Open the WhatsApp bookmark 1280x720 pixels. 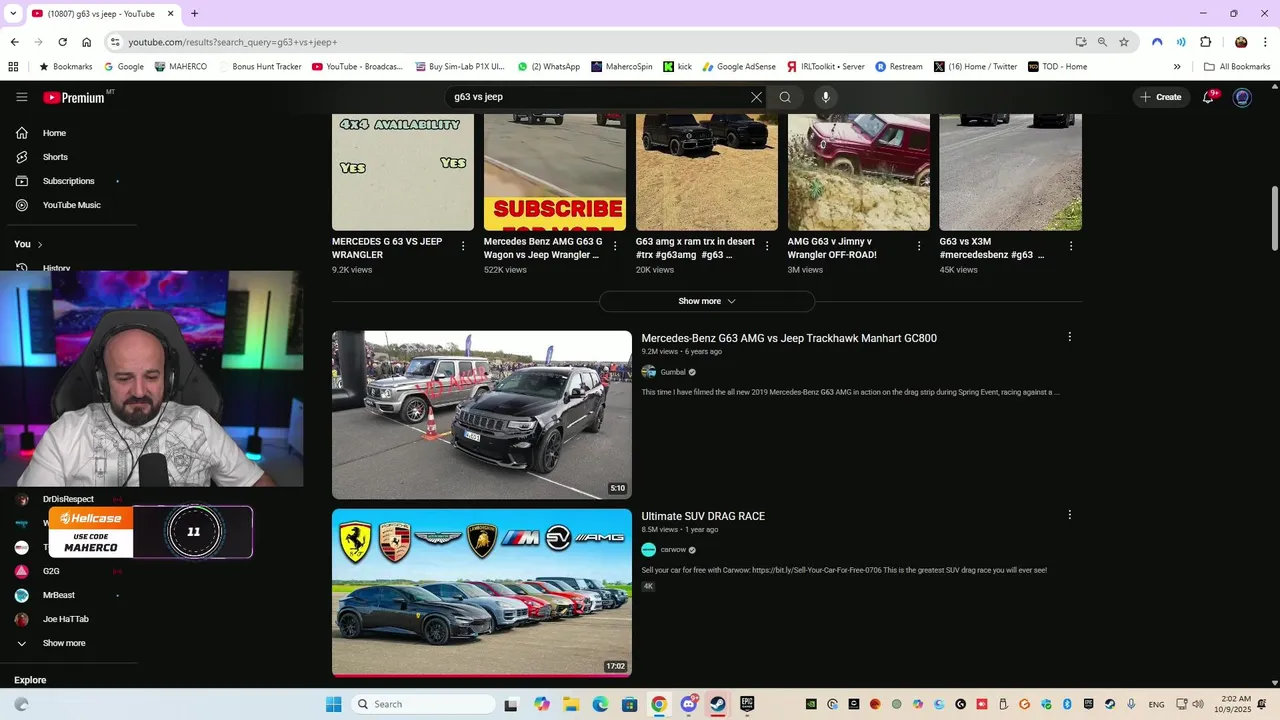coord(549,67)
